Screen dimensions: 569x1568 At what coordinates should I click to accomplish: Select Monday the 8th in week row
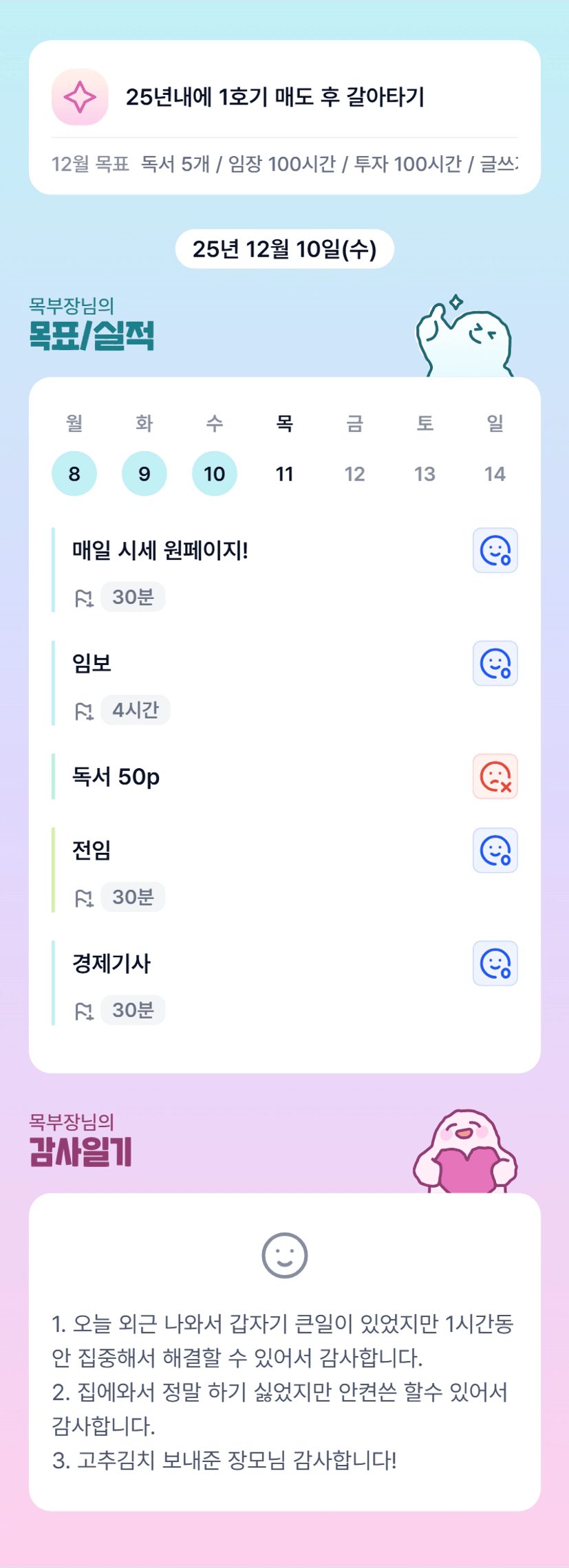(x=74, y=474)
